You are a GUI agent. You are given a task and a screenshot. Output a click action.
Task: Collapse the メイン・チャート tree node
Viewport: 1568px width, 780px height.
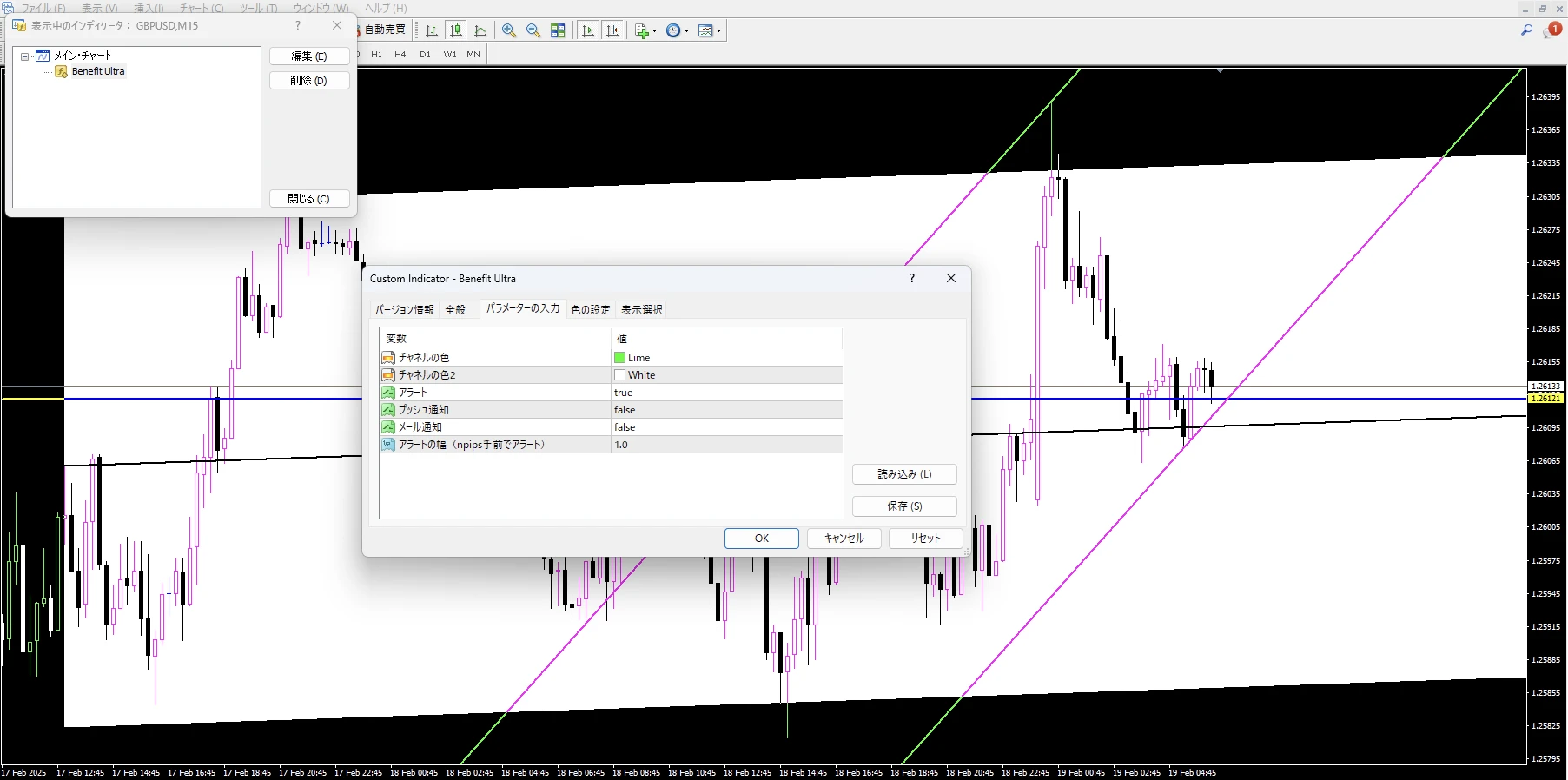[x=25, y=56]
